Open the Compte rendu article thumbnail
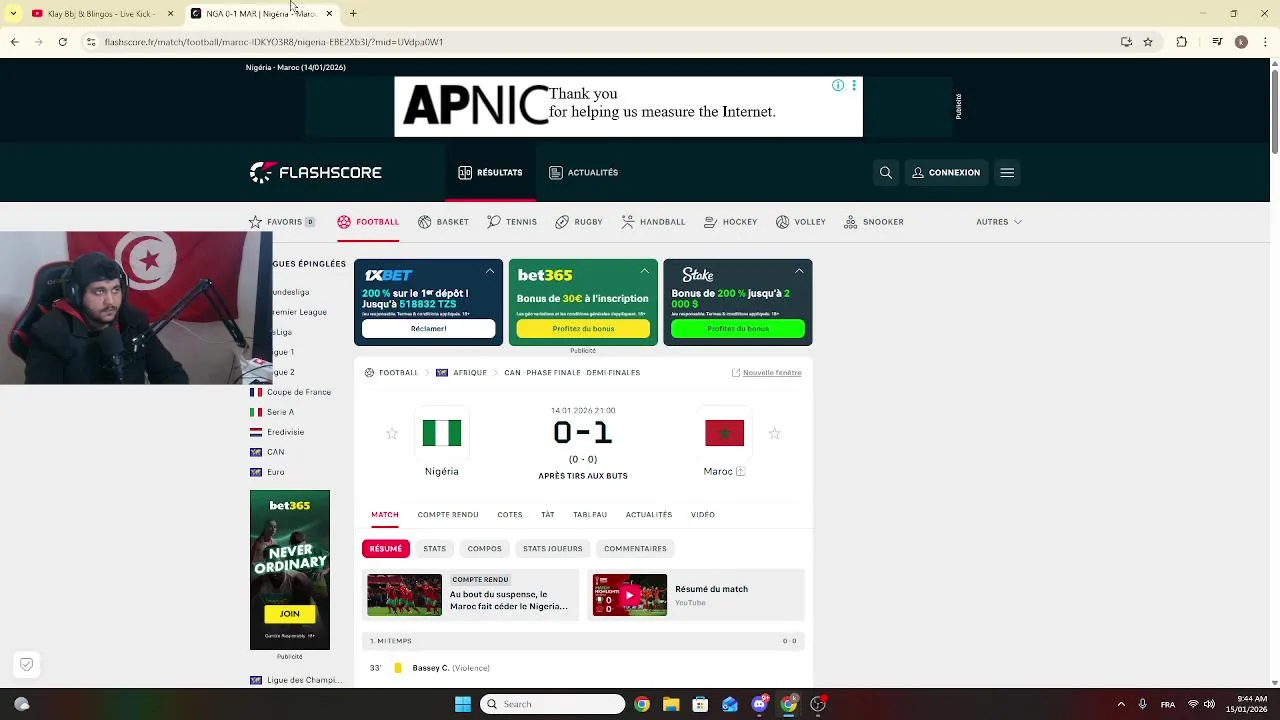The width and height of the screenshot is (1280, 720). click(404, 595)
